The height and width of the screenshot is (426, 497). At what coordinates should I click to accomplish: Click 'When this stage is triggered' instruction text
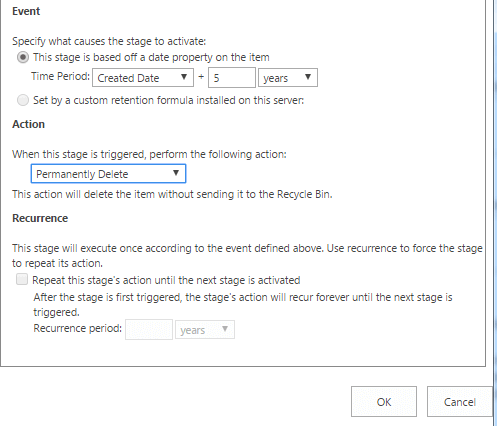[x=149, y=154]
